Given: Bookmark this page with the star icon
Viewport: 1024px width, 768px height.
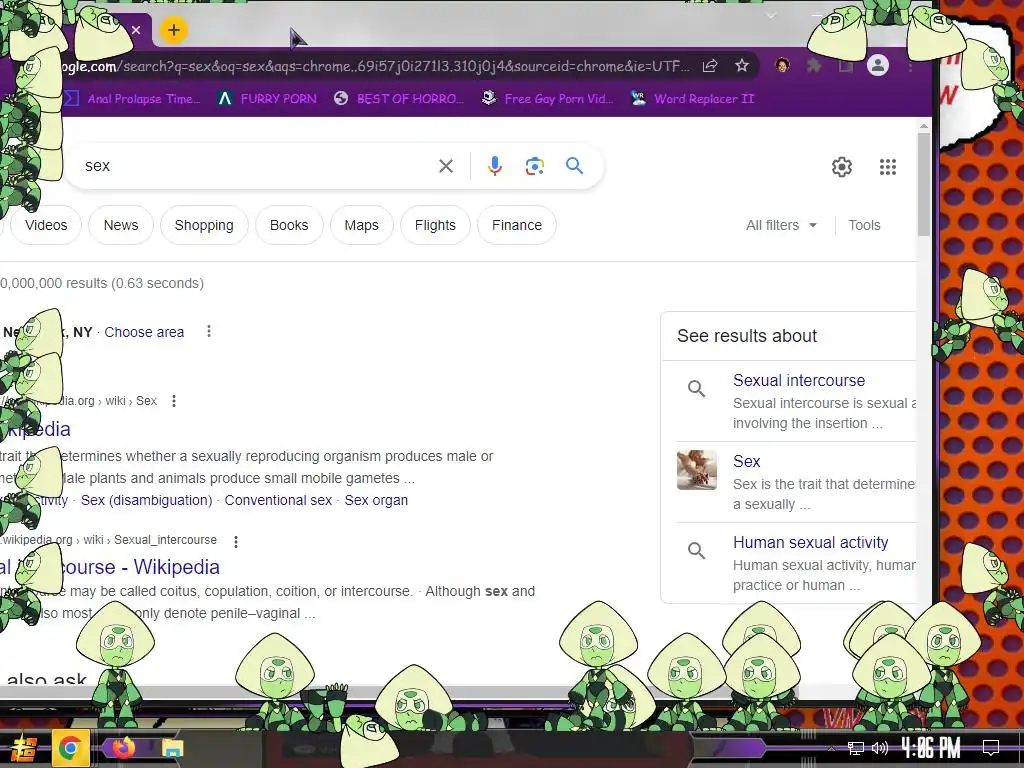Looking at the screenshot, I should (742, 65).
